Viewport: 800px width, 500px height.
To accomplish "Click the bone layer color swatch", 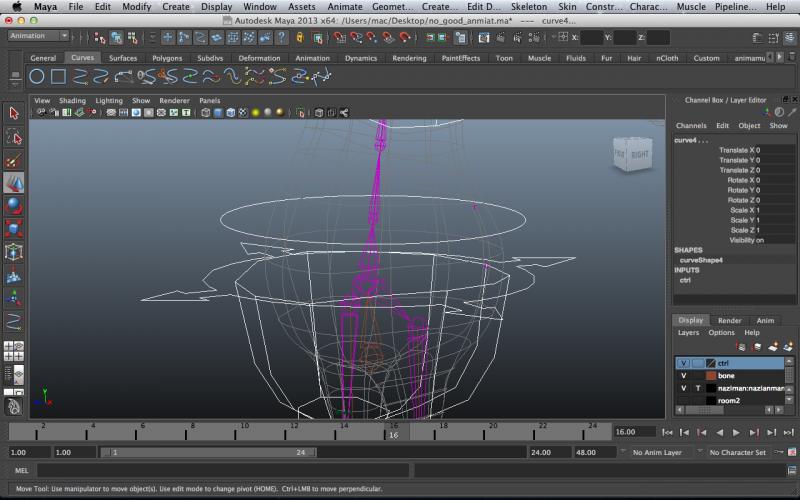I will tap(711, 375).
